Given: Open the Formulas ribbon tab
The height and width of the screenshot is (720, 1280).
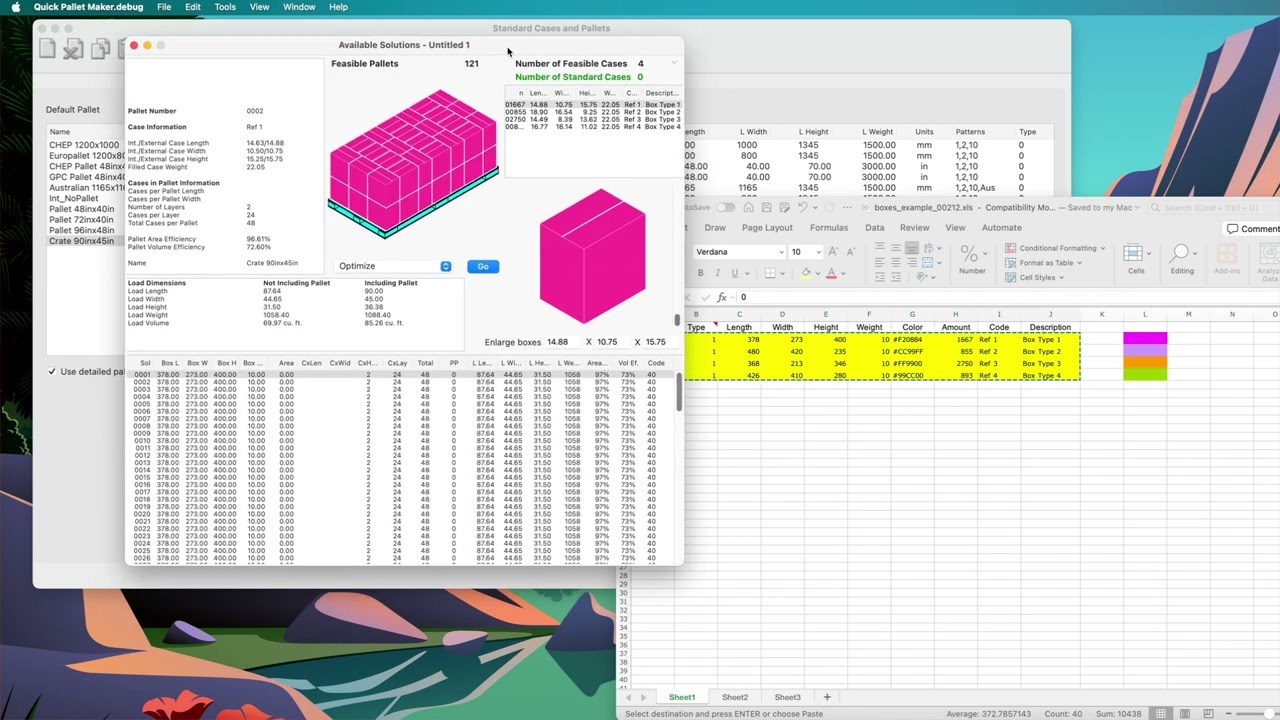Looking at the screenshot, I should (x=829, y=228).
